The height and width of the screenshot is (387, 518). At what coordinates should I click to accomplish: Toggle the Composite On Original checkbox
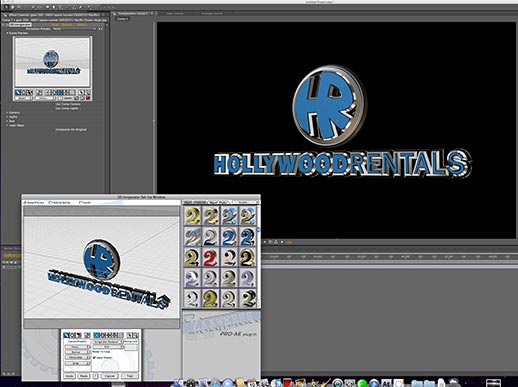[53, 129]
